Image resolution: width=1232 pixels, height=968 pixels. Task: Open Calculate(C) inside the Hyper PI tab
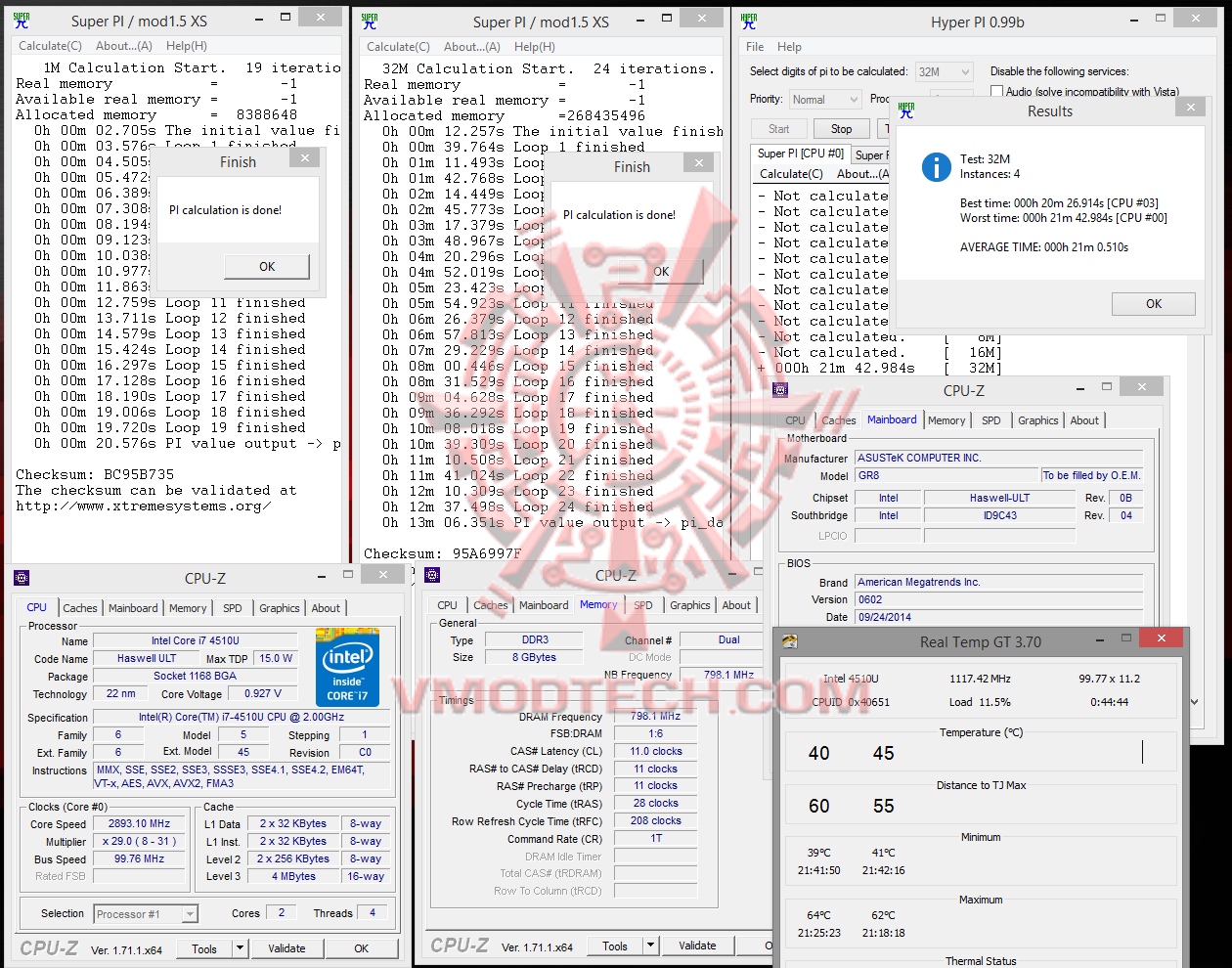(792, 173)
